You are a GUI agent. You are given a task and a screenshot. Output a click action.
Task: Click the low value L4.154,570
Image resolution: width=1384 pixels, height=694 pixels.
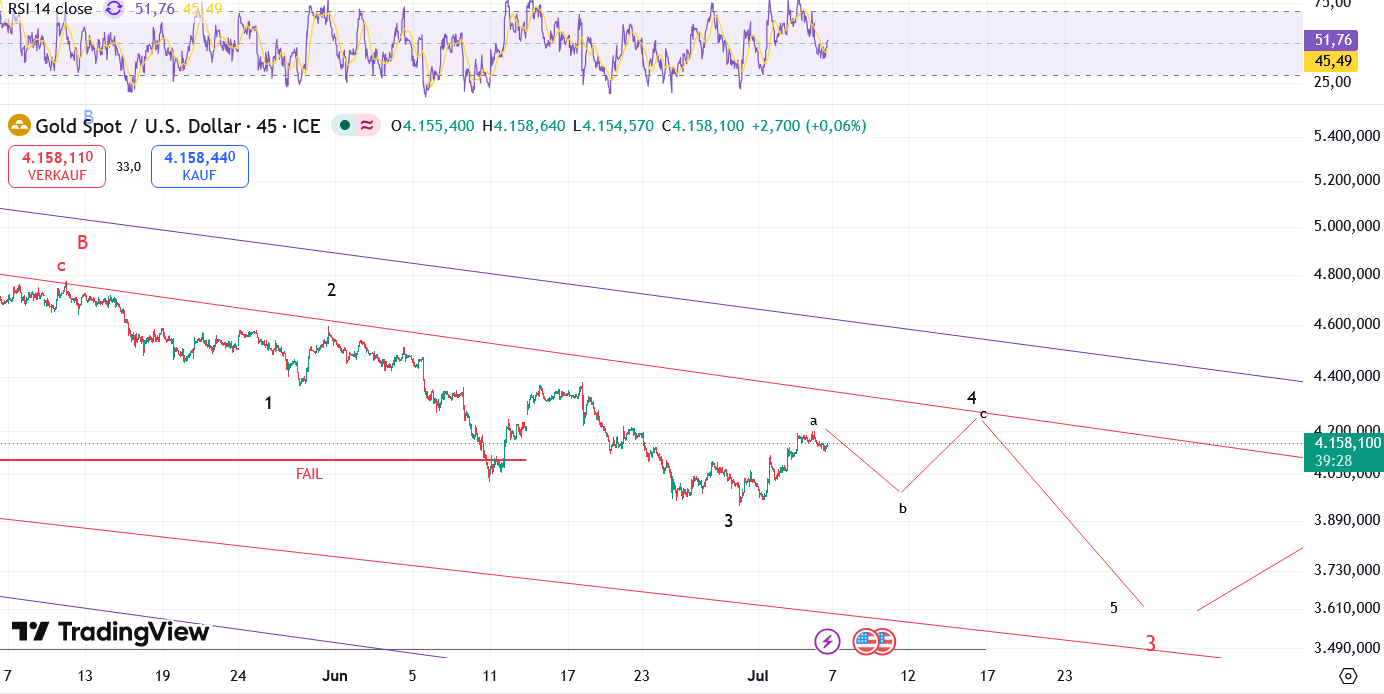click(x=612, y=126)
